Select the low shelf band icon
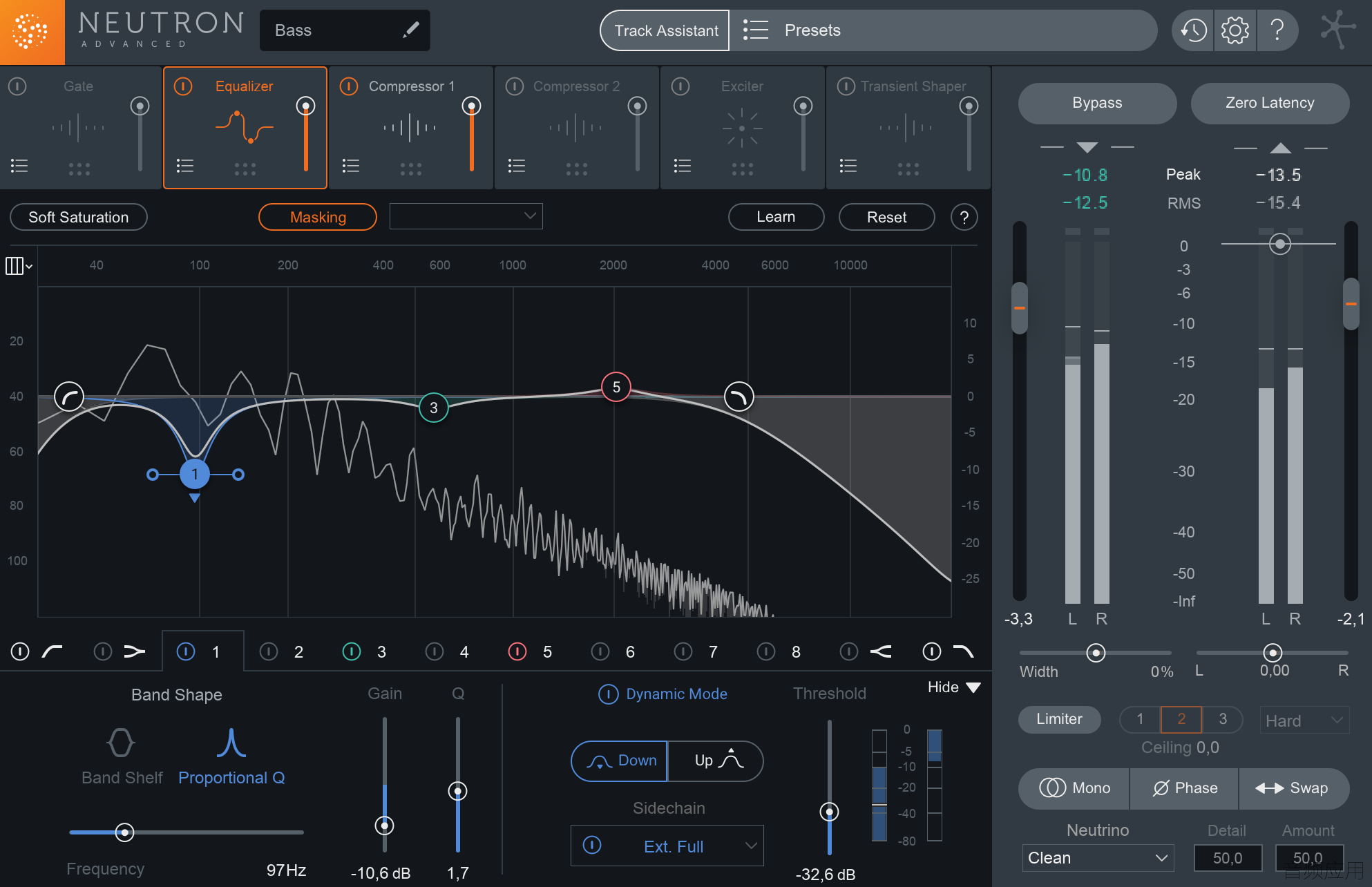Image resolution: width=1372 pixels, height=887 pixels. (x=134, y=651)
